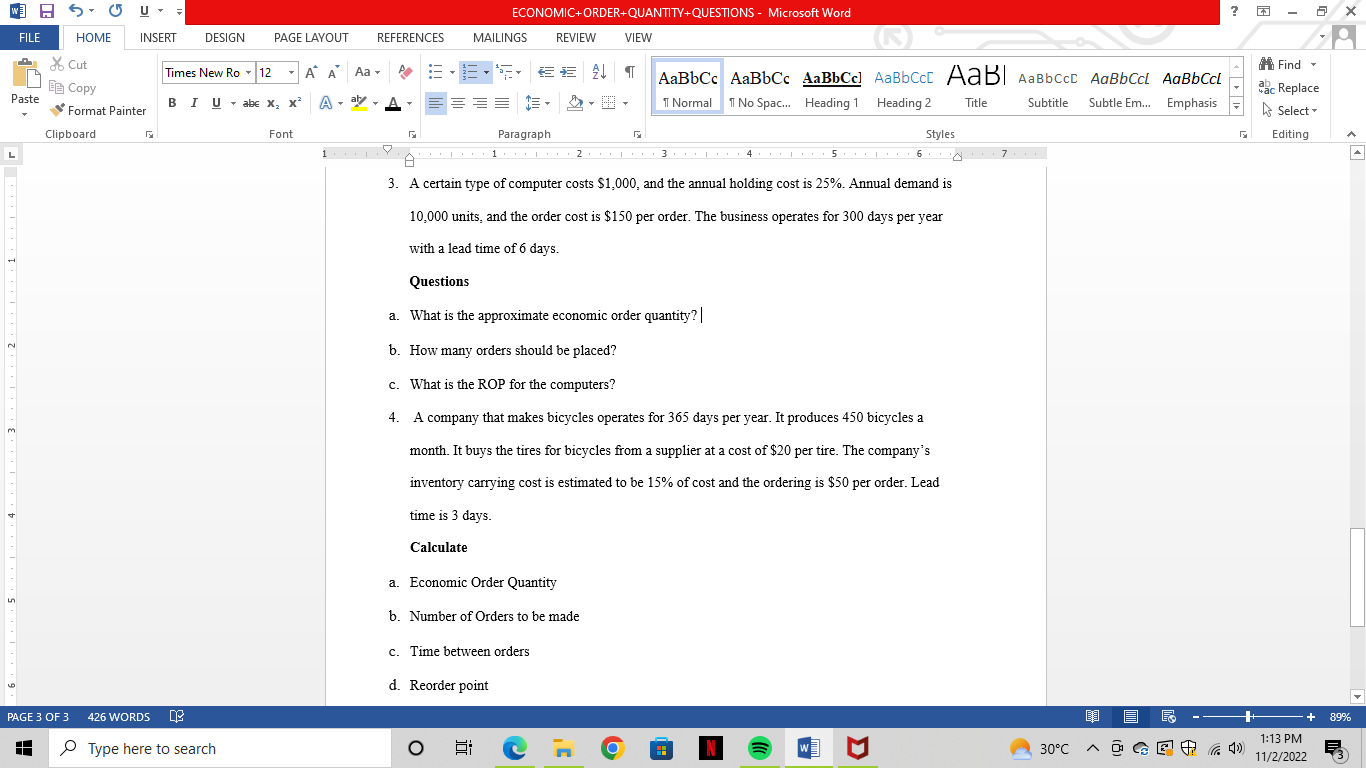1366x768 pixels.
Task: Select the text highlight color tool
Action: pos(357,102)
